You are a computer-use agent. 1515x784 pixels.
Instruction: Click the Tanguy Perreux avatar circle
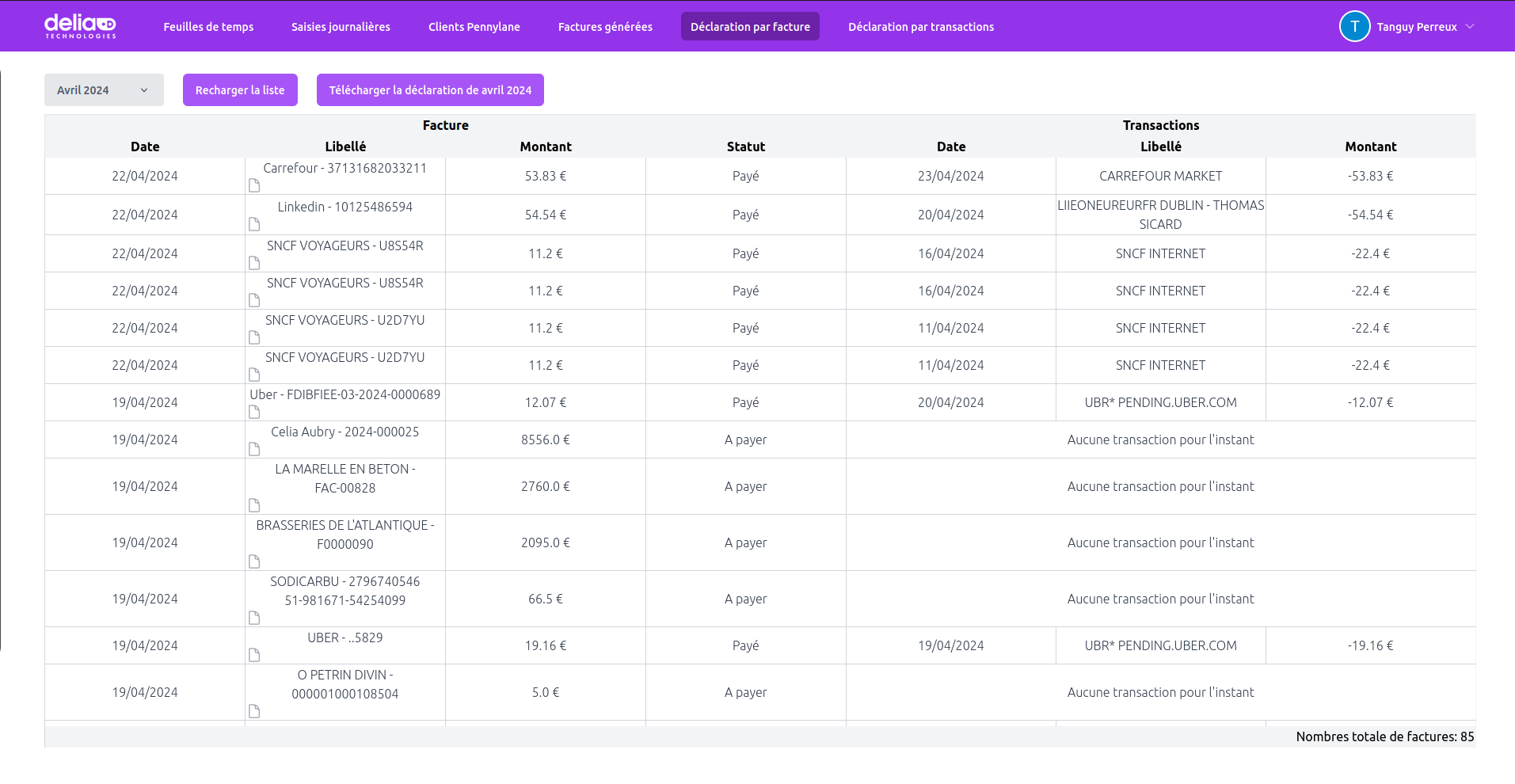(x=1354, y=26)
